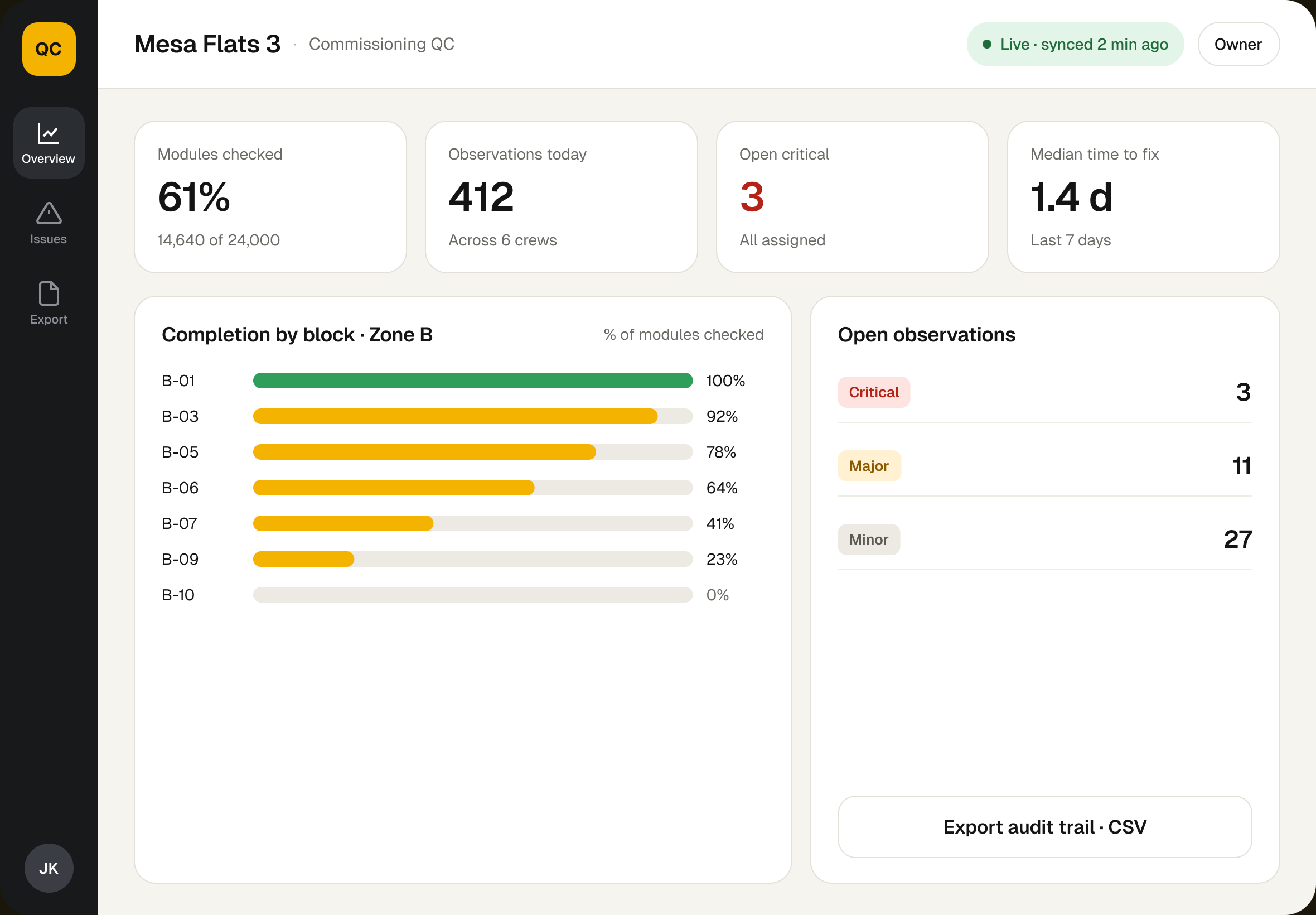Click the 0% value for B-10

point(717,595)
